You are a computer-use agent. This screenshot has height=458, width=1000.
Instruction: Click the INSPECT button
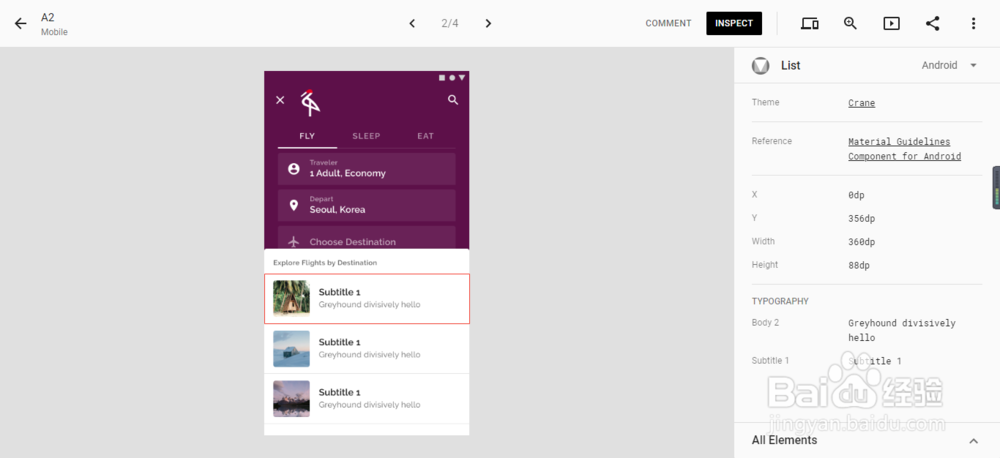click(x=733, y=24)
